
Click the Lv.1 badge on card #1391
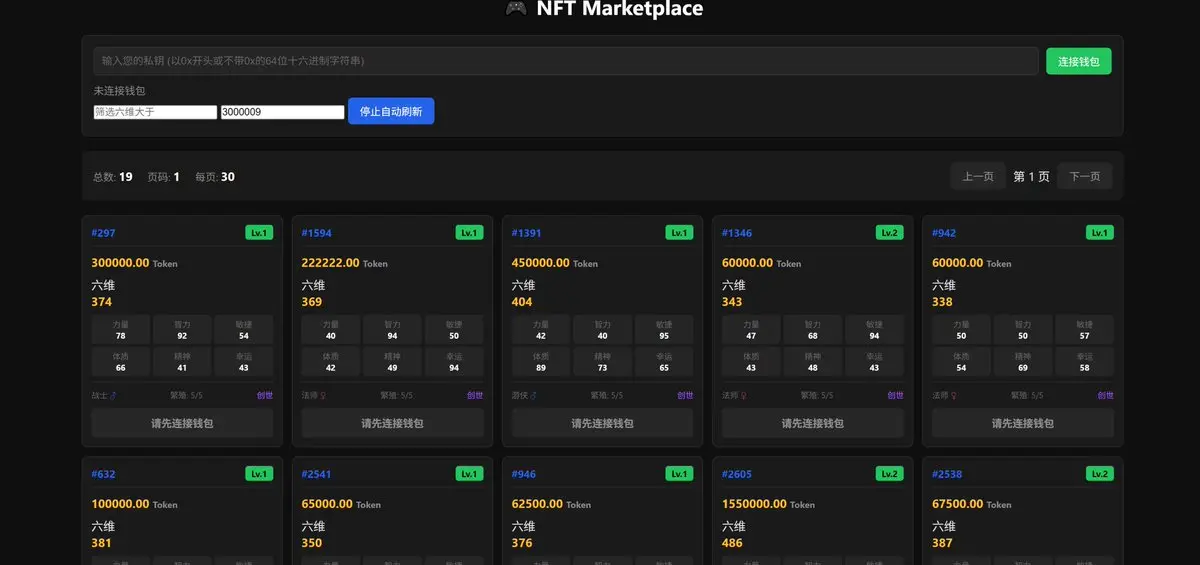coord(679,233)
